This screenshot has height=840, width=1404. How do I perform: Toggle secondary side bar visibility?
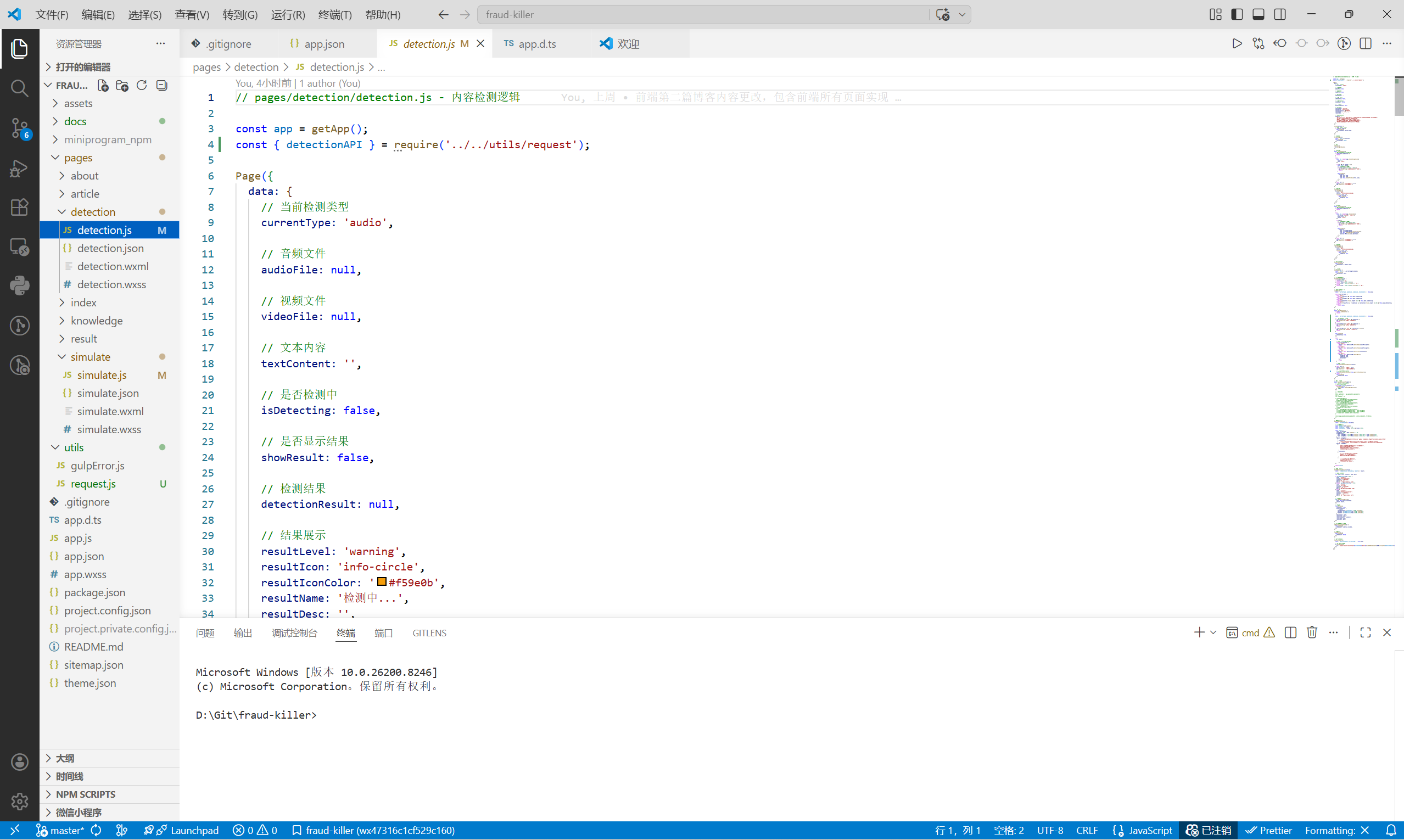[x=1280, y=14]
